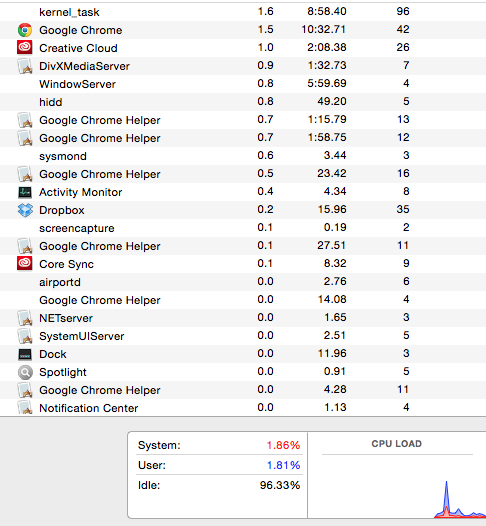Click the Dropbox box icon

tap(25, 210)
